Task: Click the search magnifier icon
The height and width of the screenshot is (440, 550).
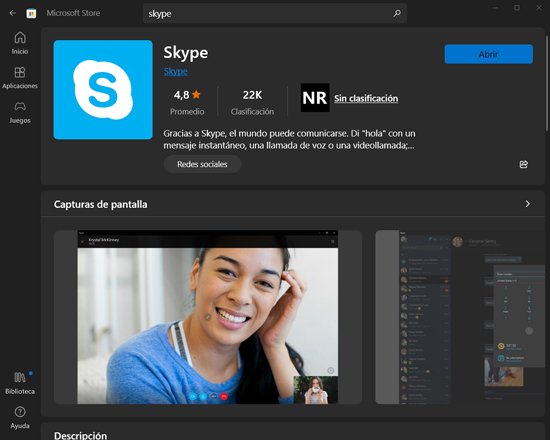Action: tap(397, 13)
